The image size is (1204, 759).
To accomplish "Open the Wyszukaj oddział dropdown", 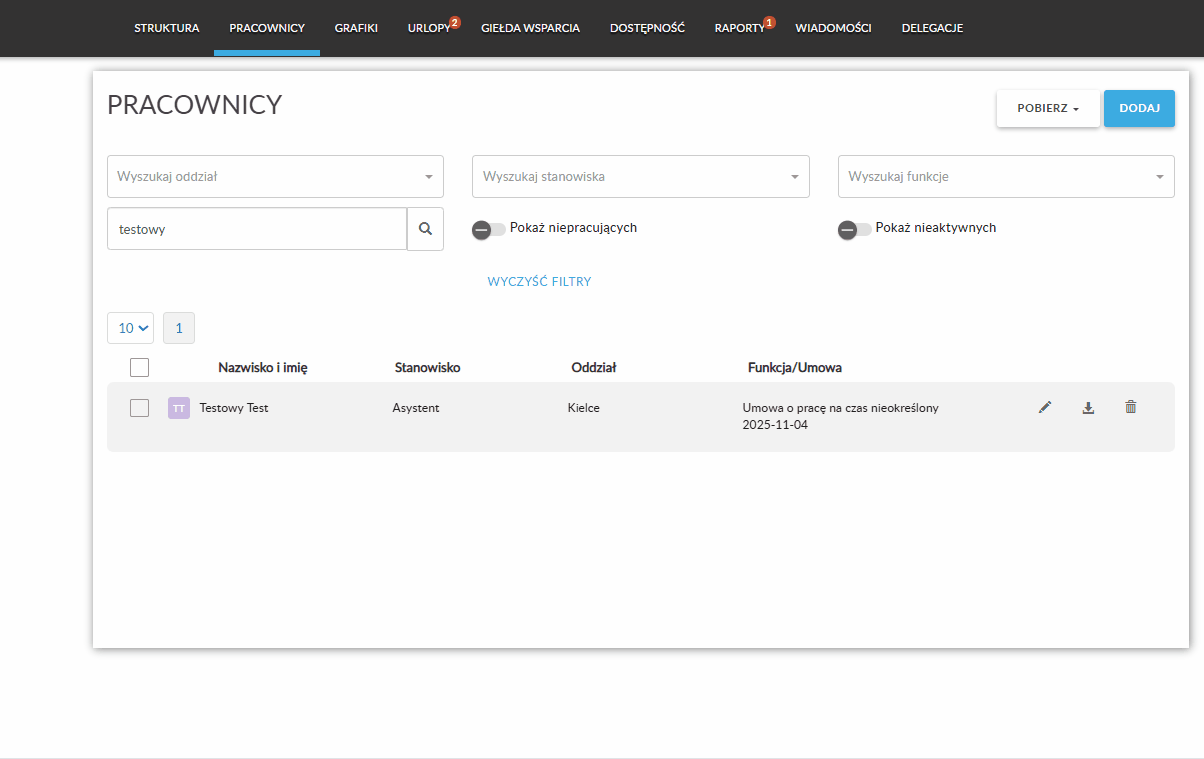I will [275, 177].
